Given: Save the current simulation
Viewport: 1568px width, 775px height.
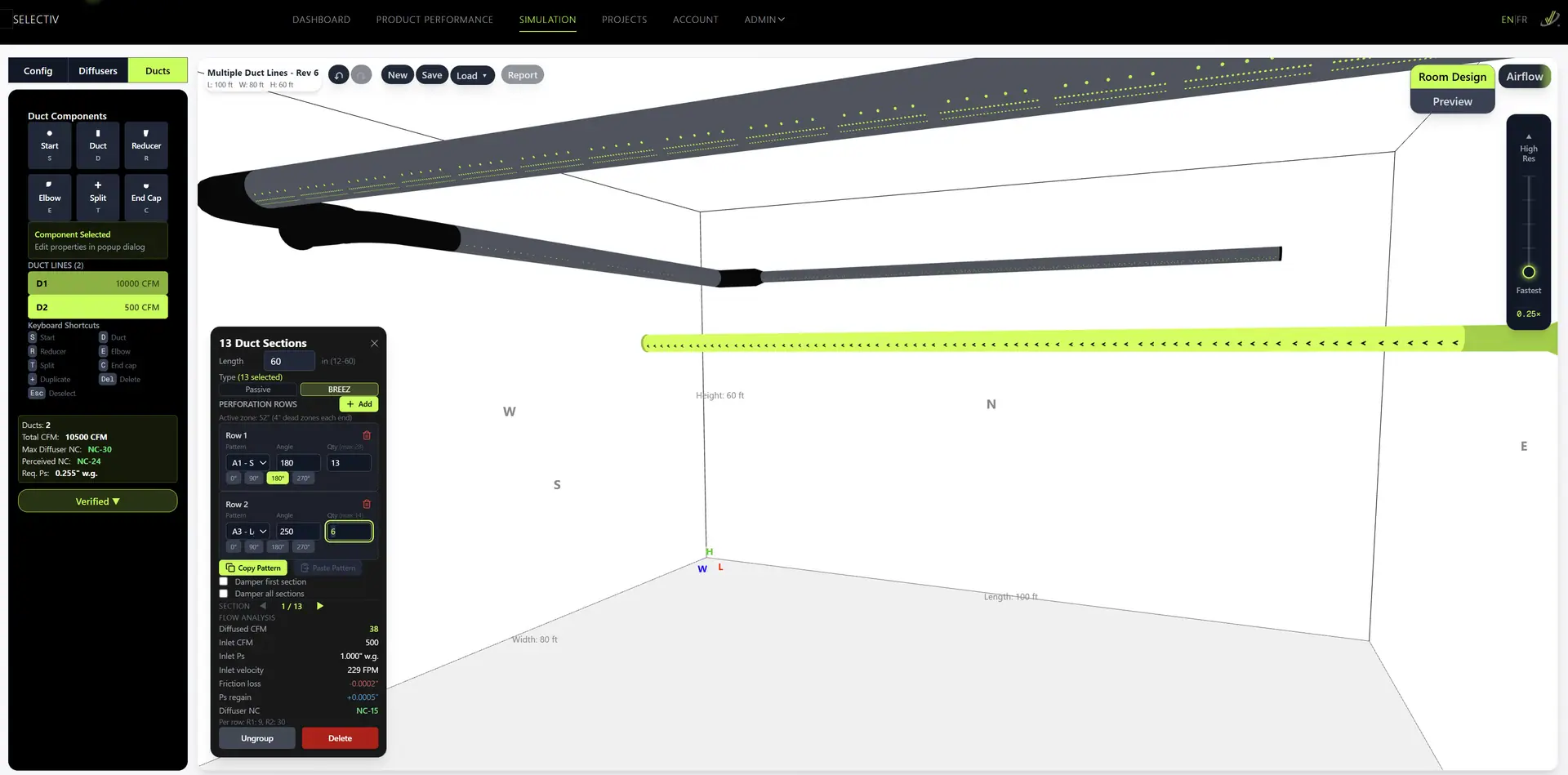Looking at the screenshot, I should [432, 75].
